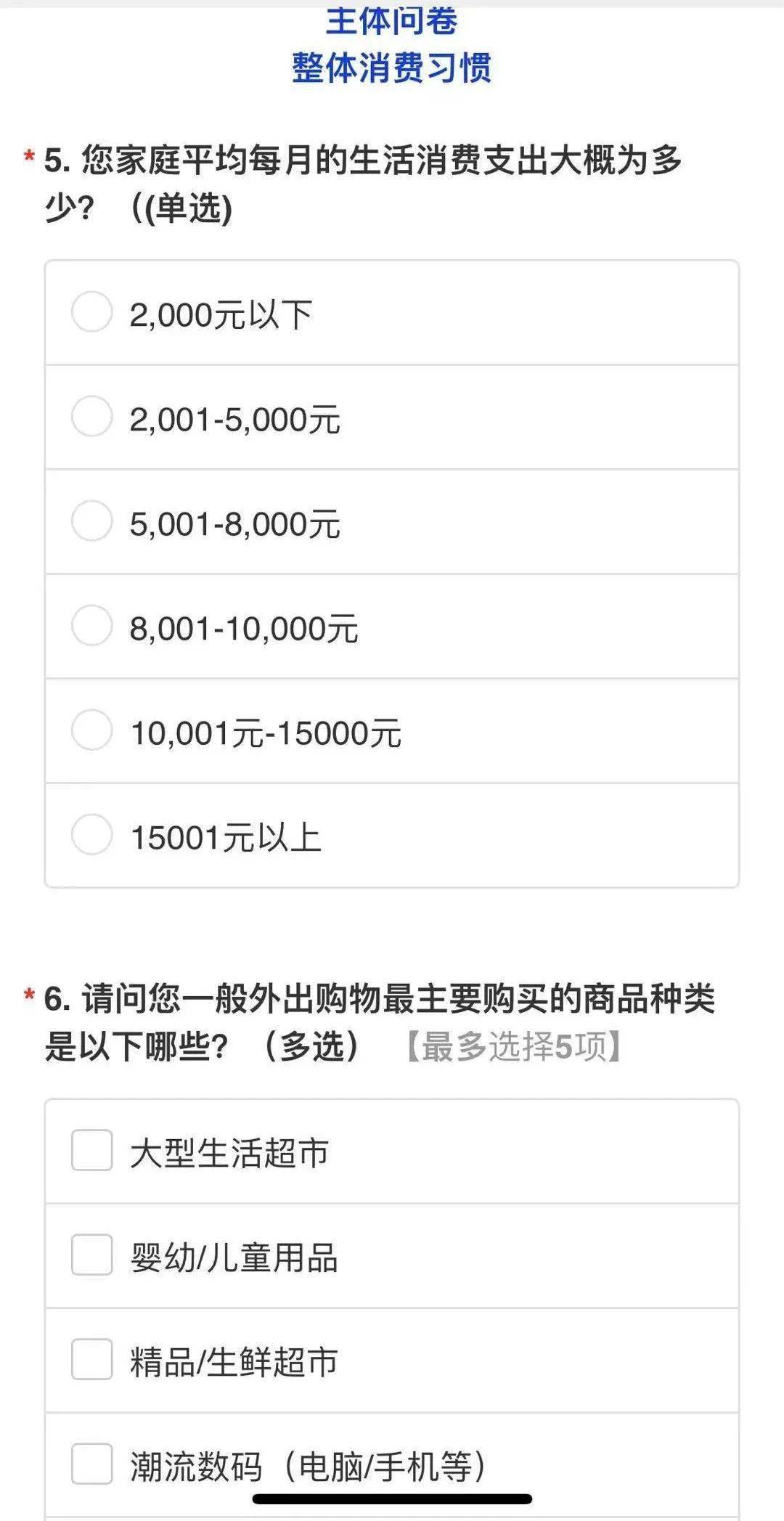The width and height of the screenshot is (784, 1521).
Task: Tap the home indicator bar at bottom
Action: (392, 1498)
